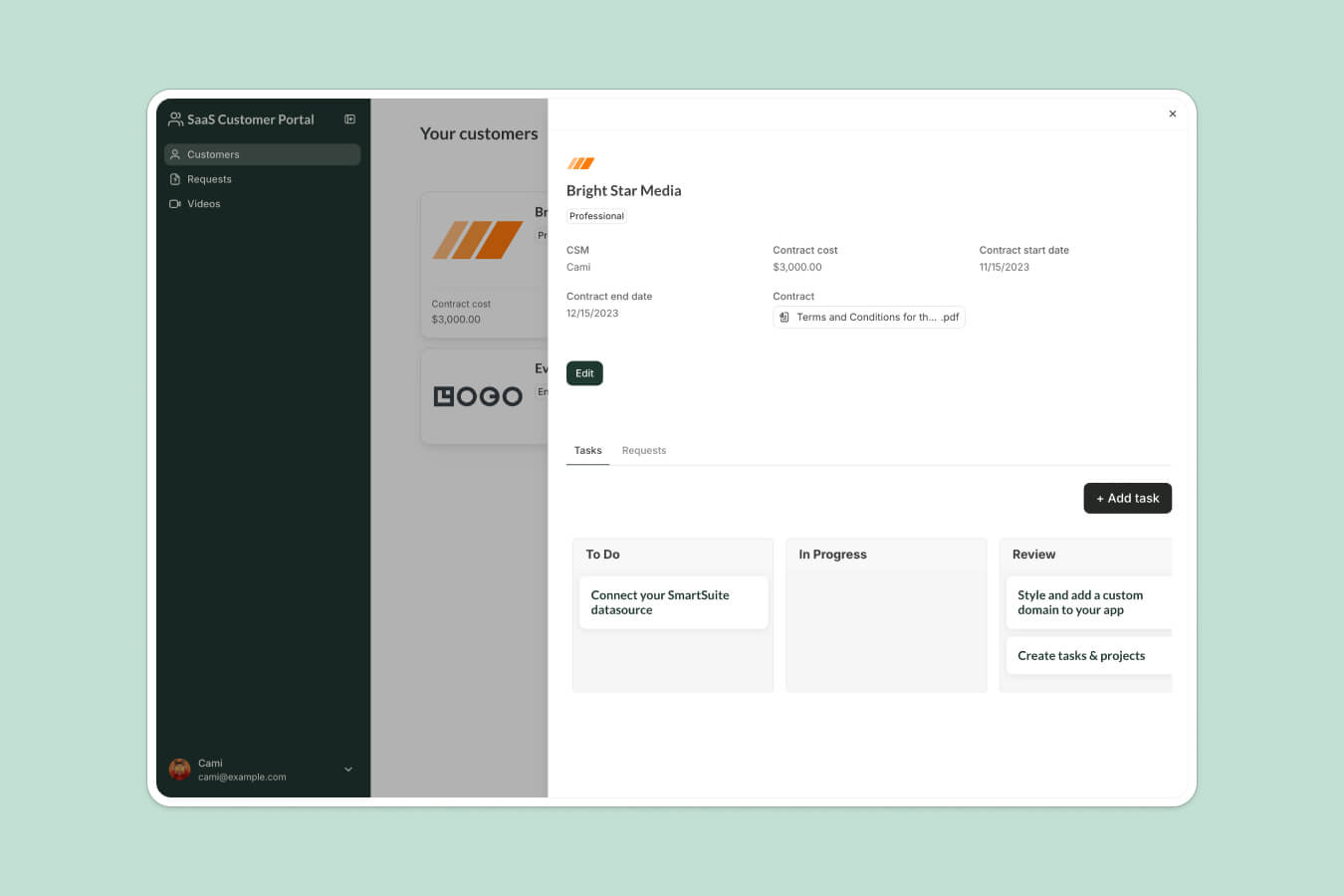Screen dimensions: 1344x896
Task: Close the customer detail panel
Action: [x=1173, y=113]
